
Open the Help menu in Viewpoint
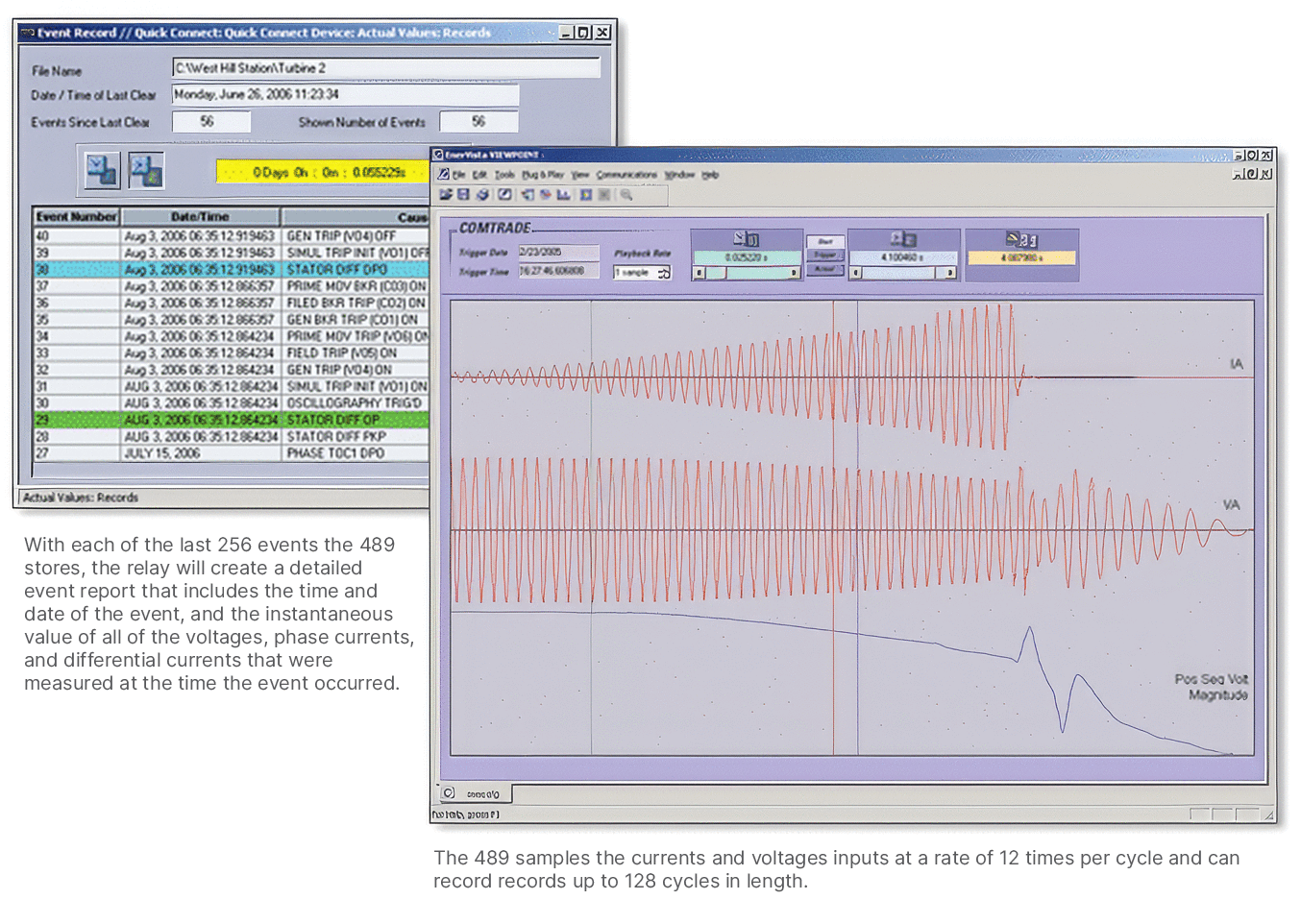[710, 175]
